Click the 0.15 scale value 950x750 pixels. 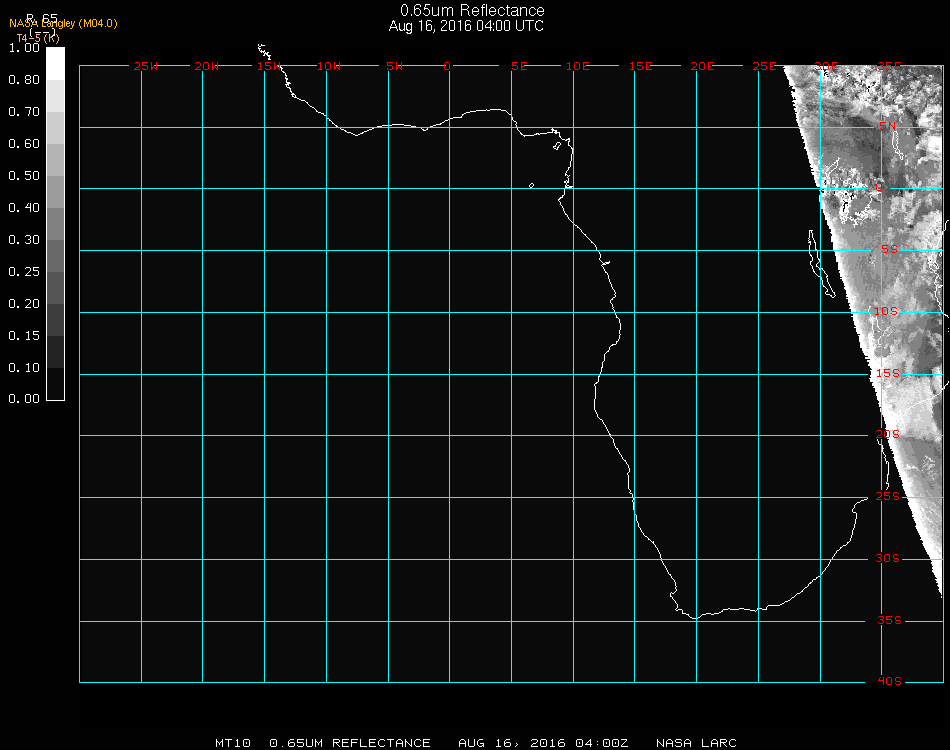(x=24, y=336)
